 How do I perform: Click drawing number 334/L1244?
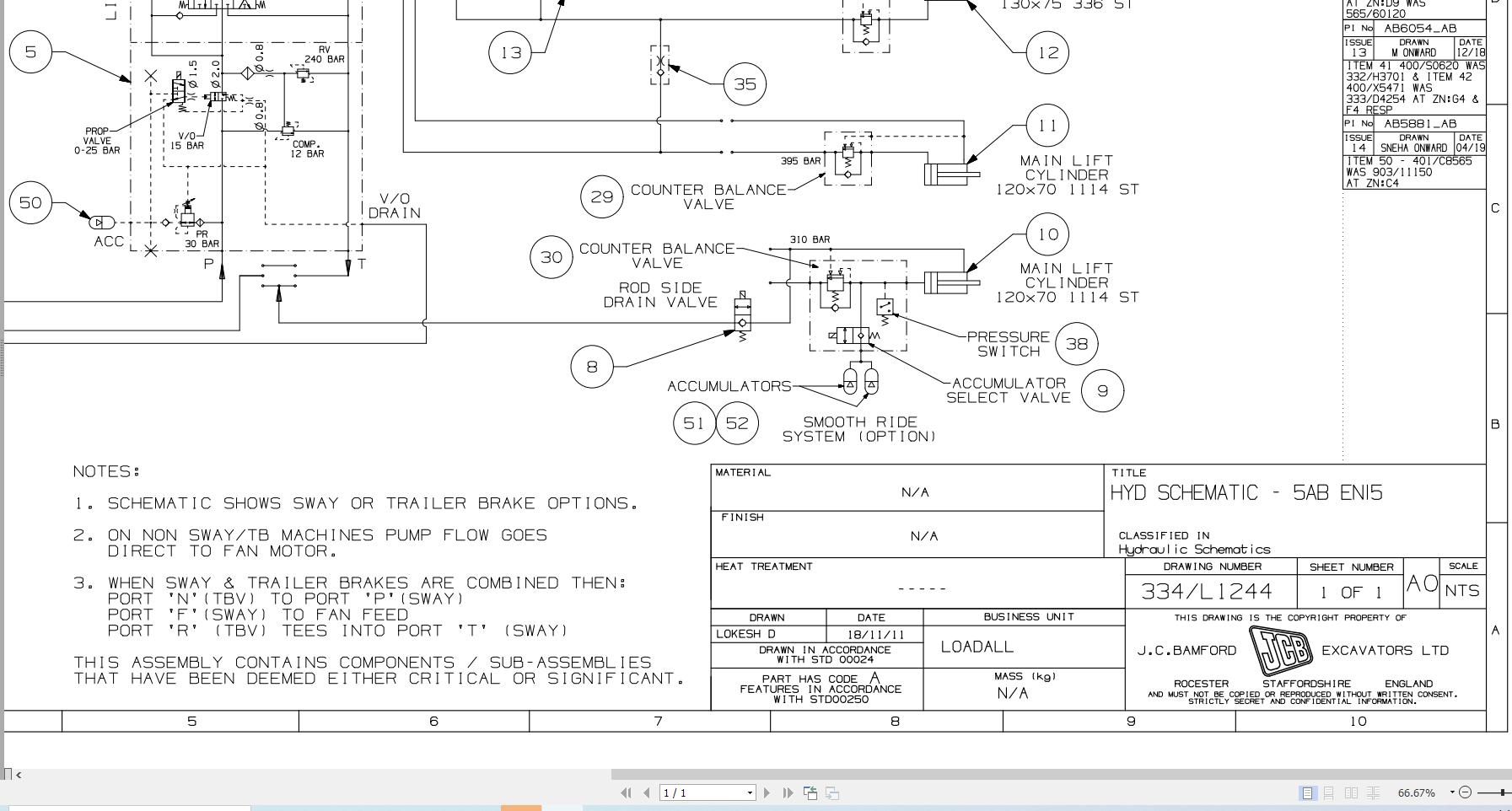coord(1207,591)
